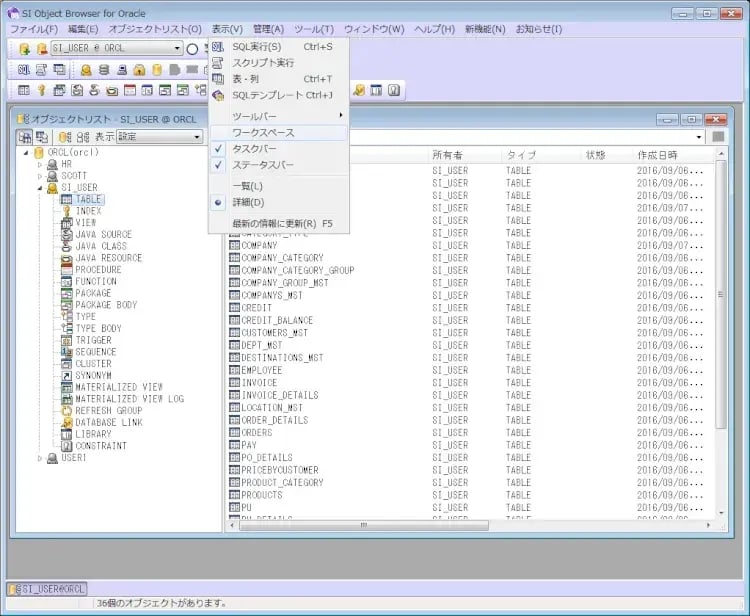Expand the HR user tree node
This screenshot has width=750, height=616.
(x=40, y=164)
